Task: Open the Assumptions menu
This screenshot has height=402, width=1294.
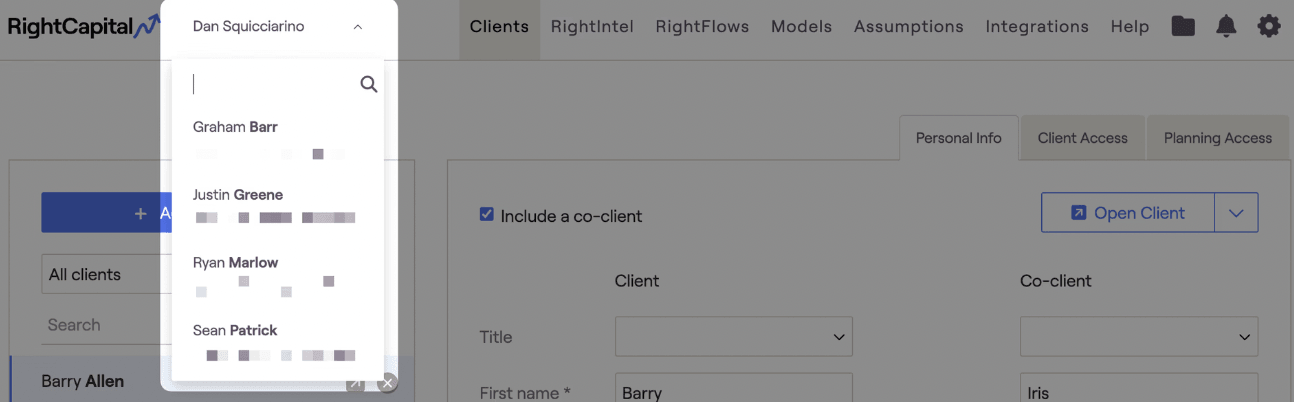Action: 909,27
